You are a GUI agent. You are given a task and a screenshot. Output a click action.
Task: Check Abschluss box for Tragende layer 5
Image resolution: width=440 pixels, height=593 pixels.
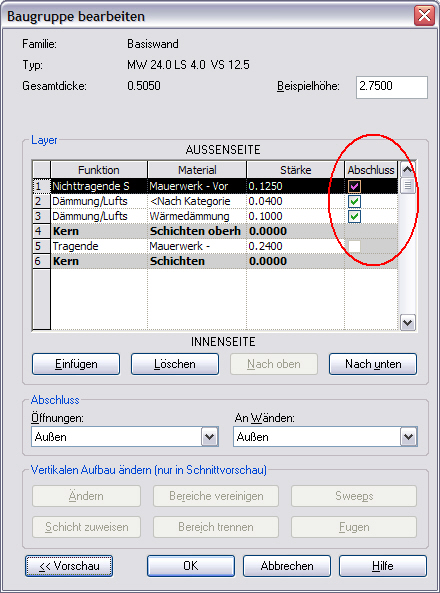354,246
